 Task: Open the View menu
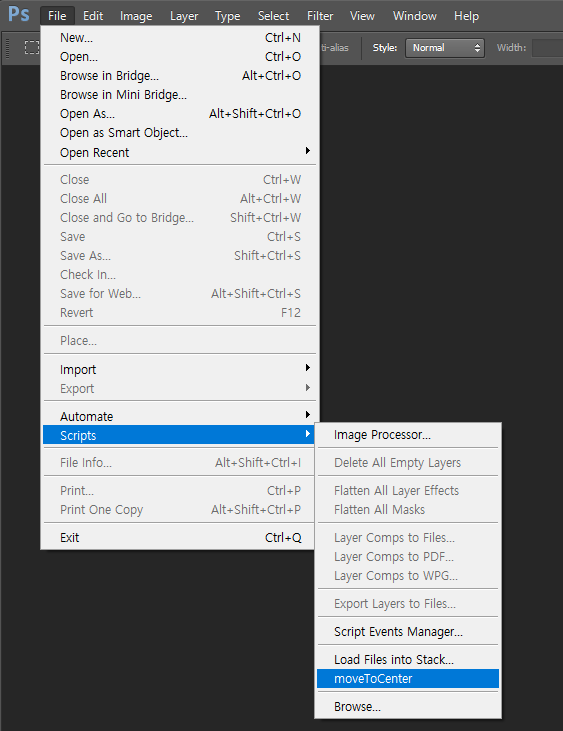click(x=362, y=16)
